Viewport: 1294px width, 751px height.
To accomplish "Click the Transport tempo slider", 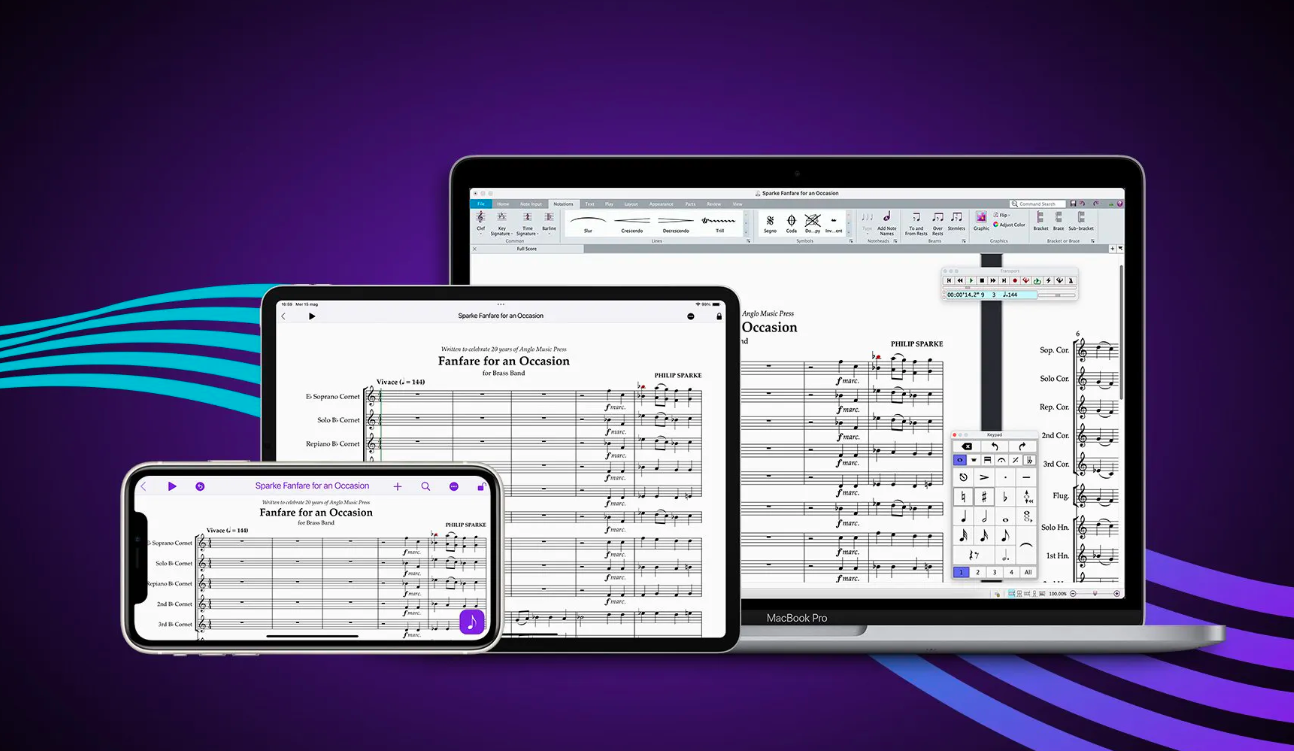I will point(1057,295).
